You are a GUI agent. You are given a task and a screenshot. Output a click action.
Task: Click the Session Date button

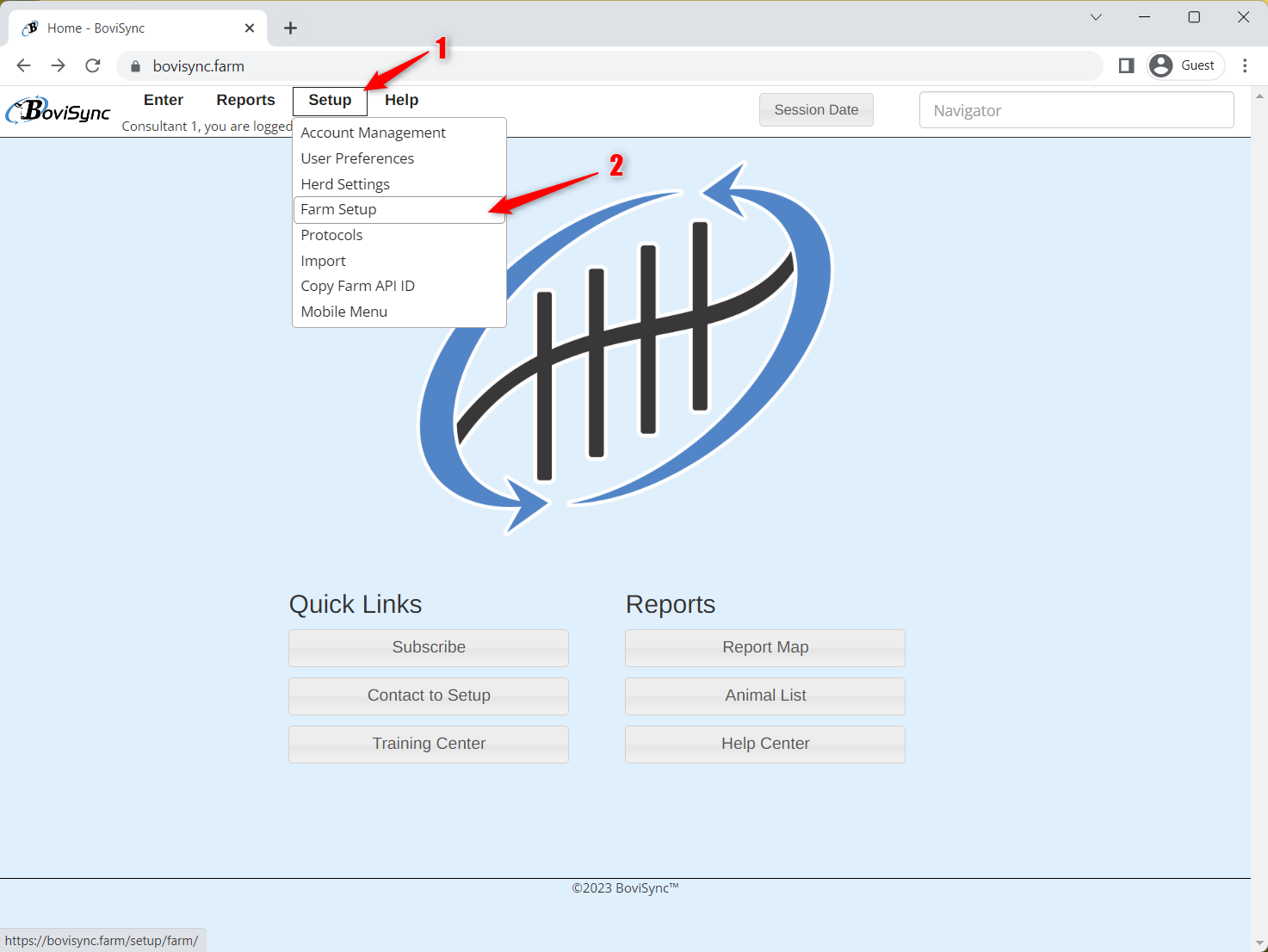click(816, 110)
